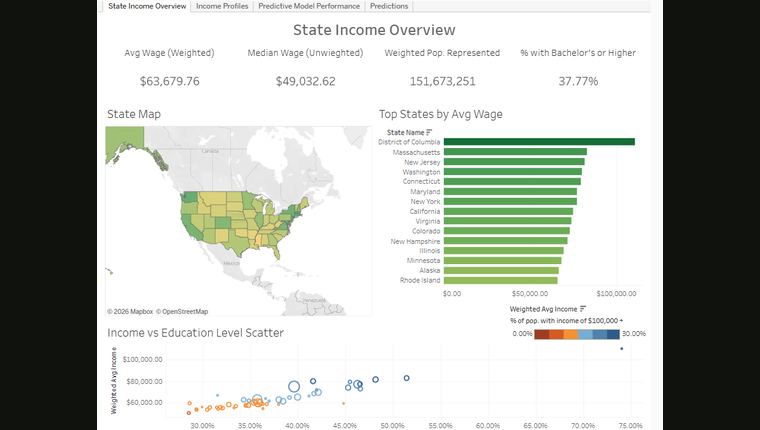Select the Illinois bar
The width and height of the screenshot is (760, 430).
click(503, 251)
